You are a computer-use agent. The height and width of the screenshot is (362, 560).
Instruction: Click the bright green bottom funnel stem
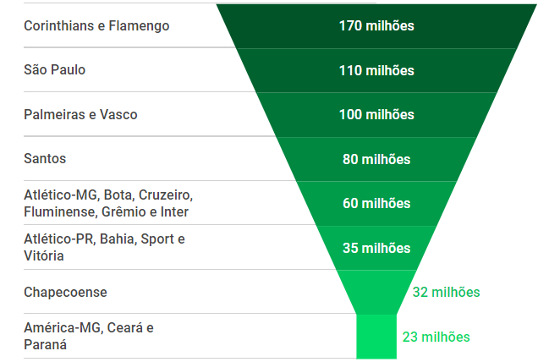click(376, 337)
